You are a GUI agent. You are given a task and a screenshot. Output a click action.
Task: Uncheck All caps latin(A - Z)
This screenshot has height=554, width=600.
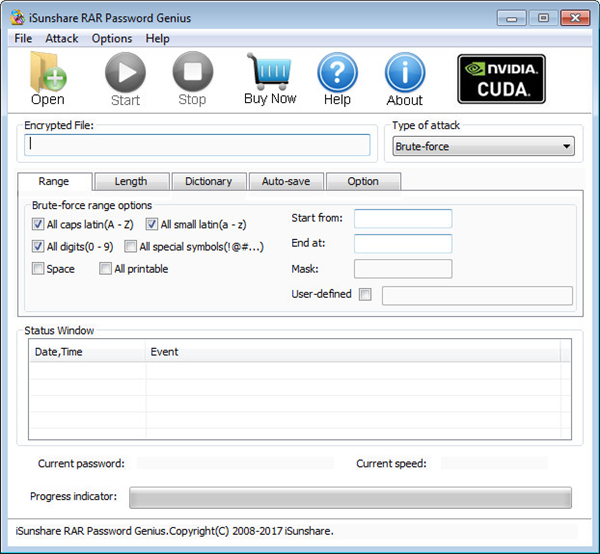coord(38,225)
